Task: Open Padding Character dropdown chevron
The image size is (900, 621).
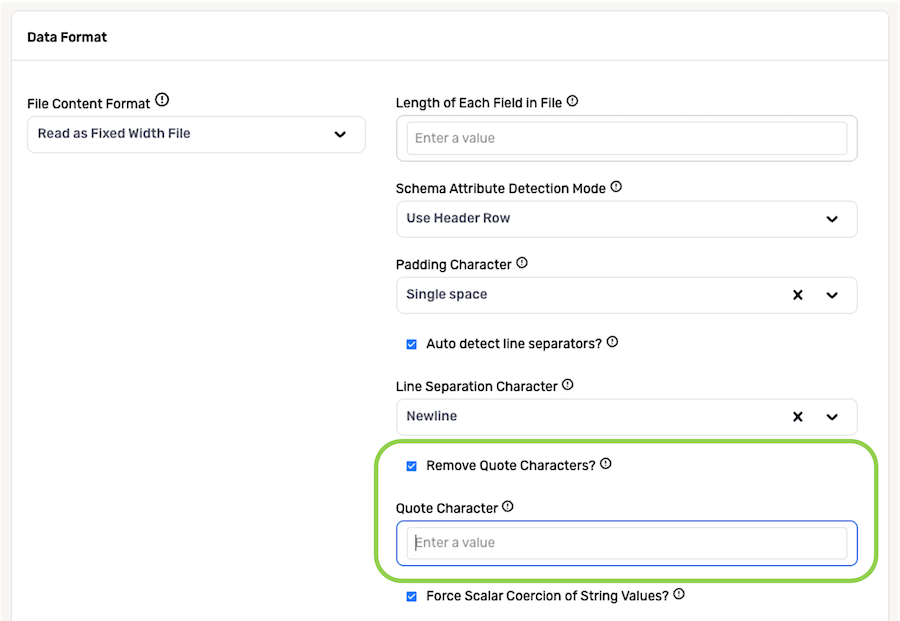Action: pyautogui.click(x=832, y=295)
